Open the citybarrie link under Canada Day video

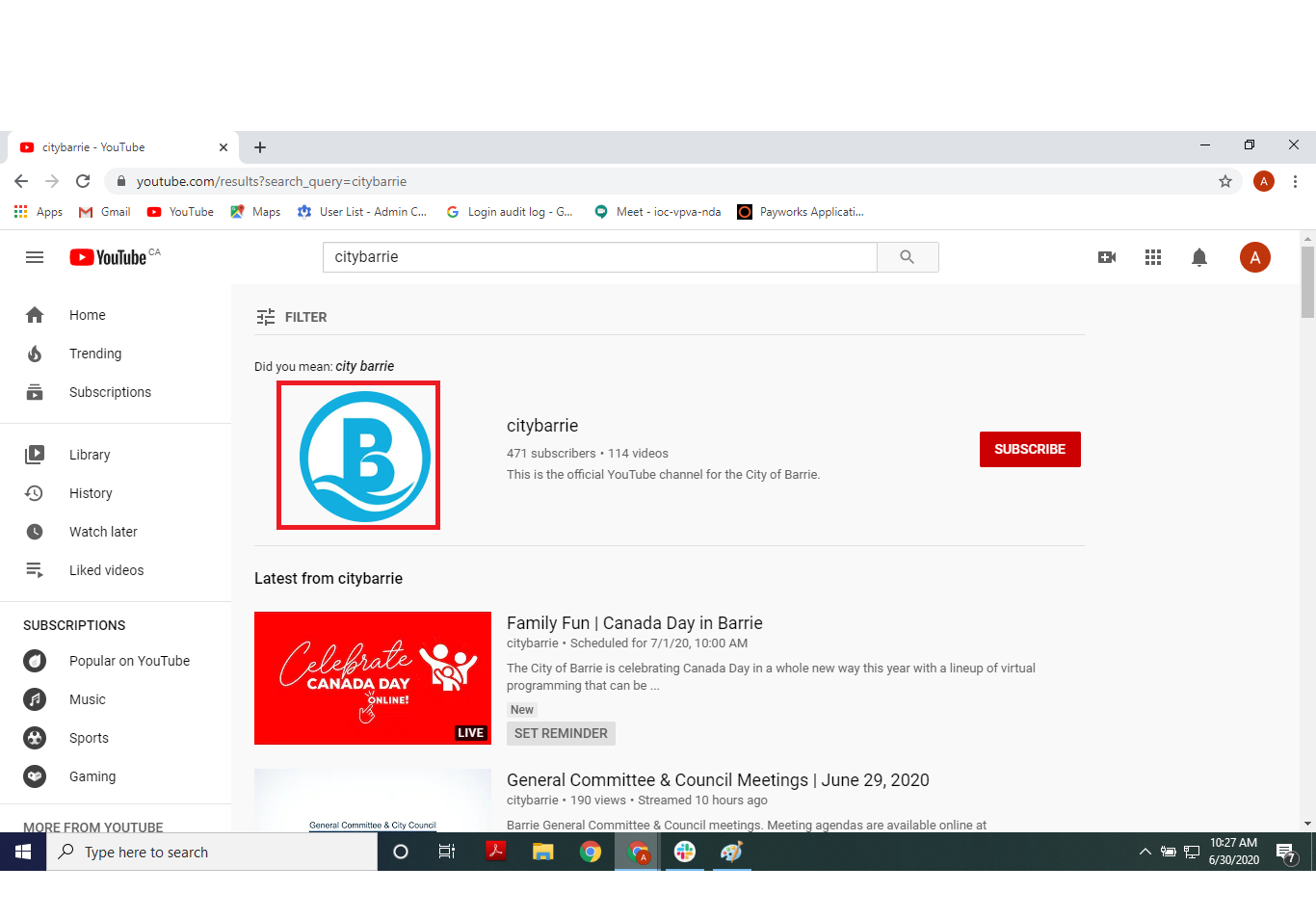coord(533,643)
